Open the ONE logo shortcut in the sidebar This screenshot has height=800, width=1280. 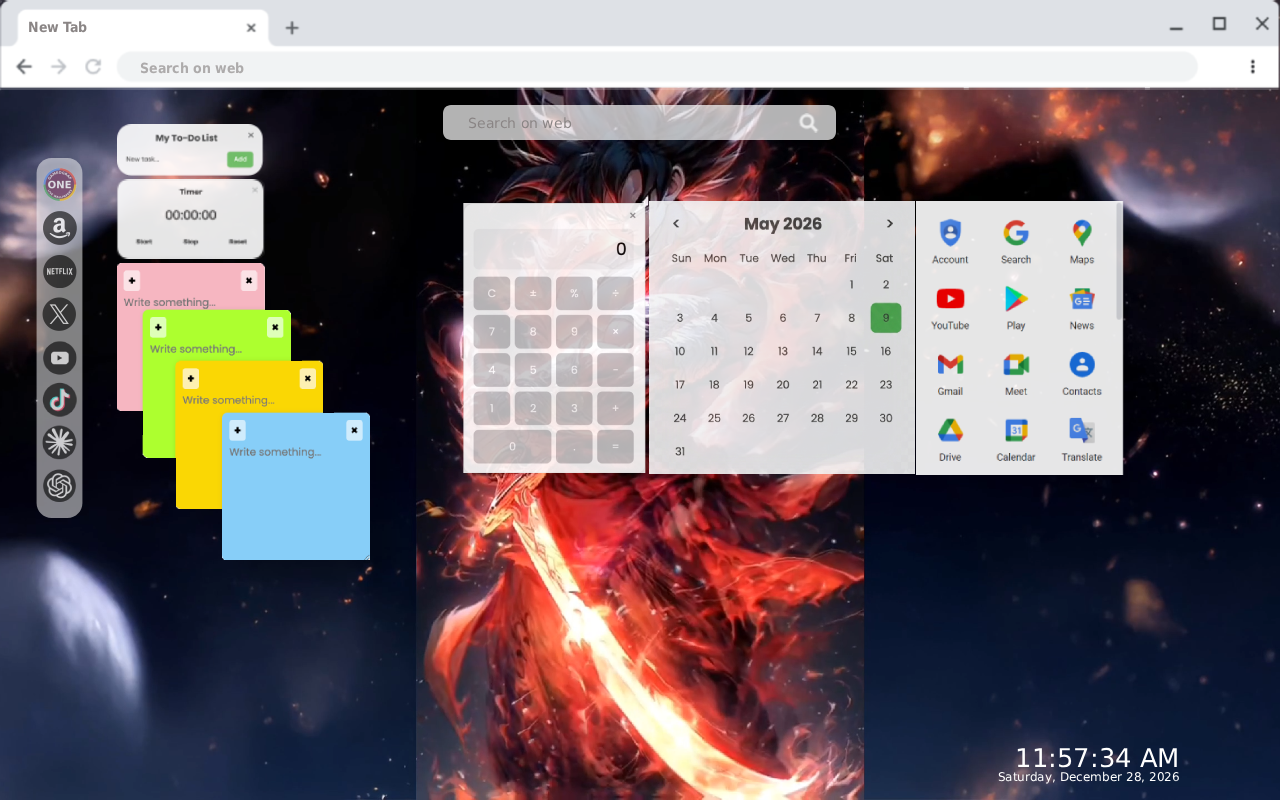(60, 185)
